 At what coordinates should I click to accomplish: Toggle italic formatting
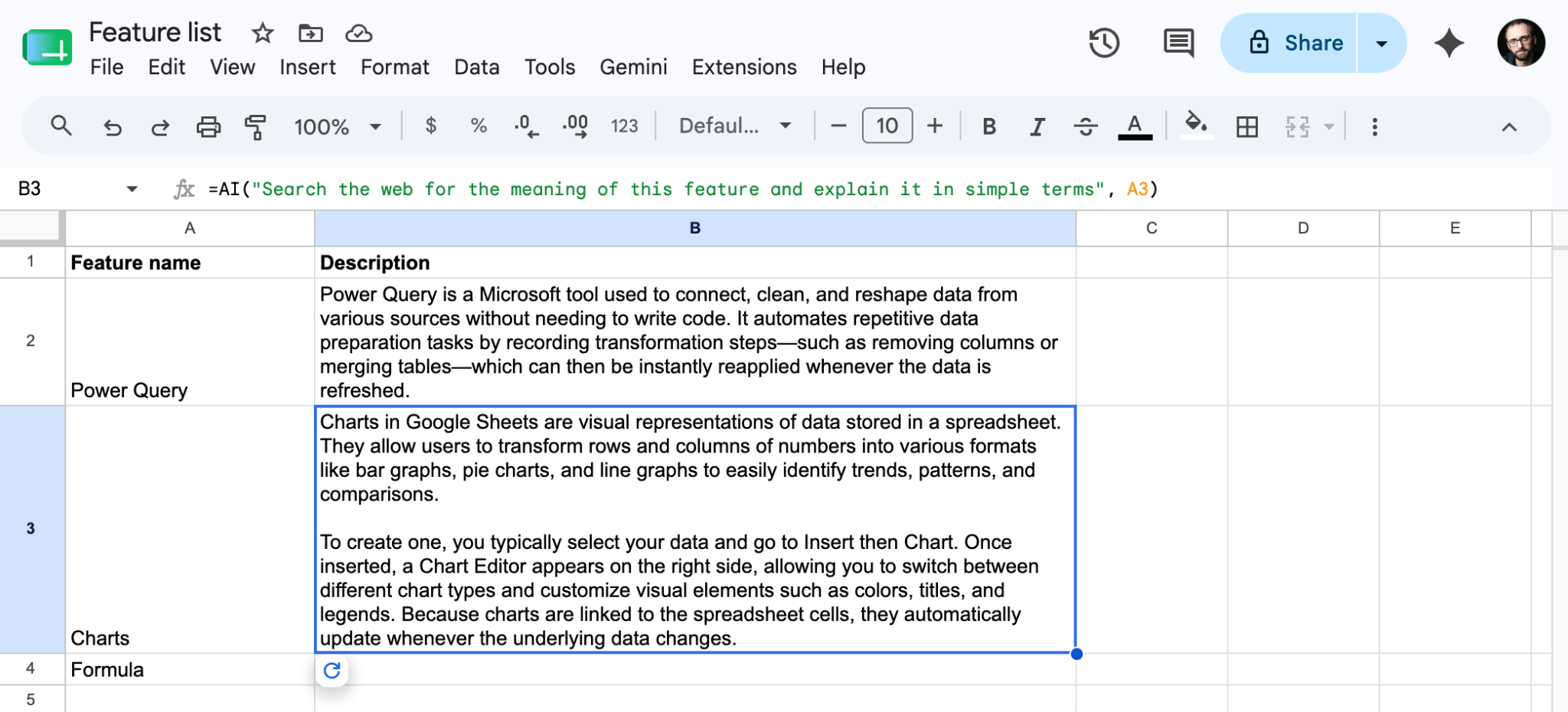1037,126
